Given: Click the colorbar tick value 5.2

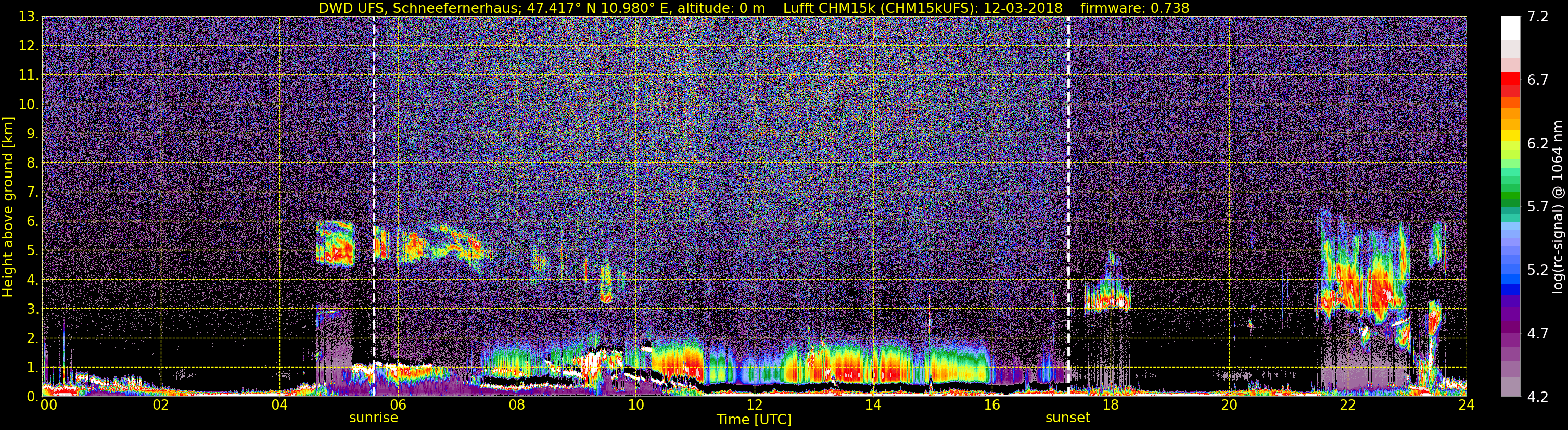Looking at the screenshot, I should pyautogui.click(x=1538, y=270).
